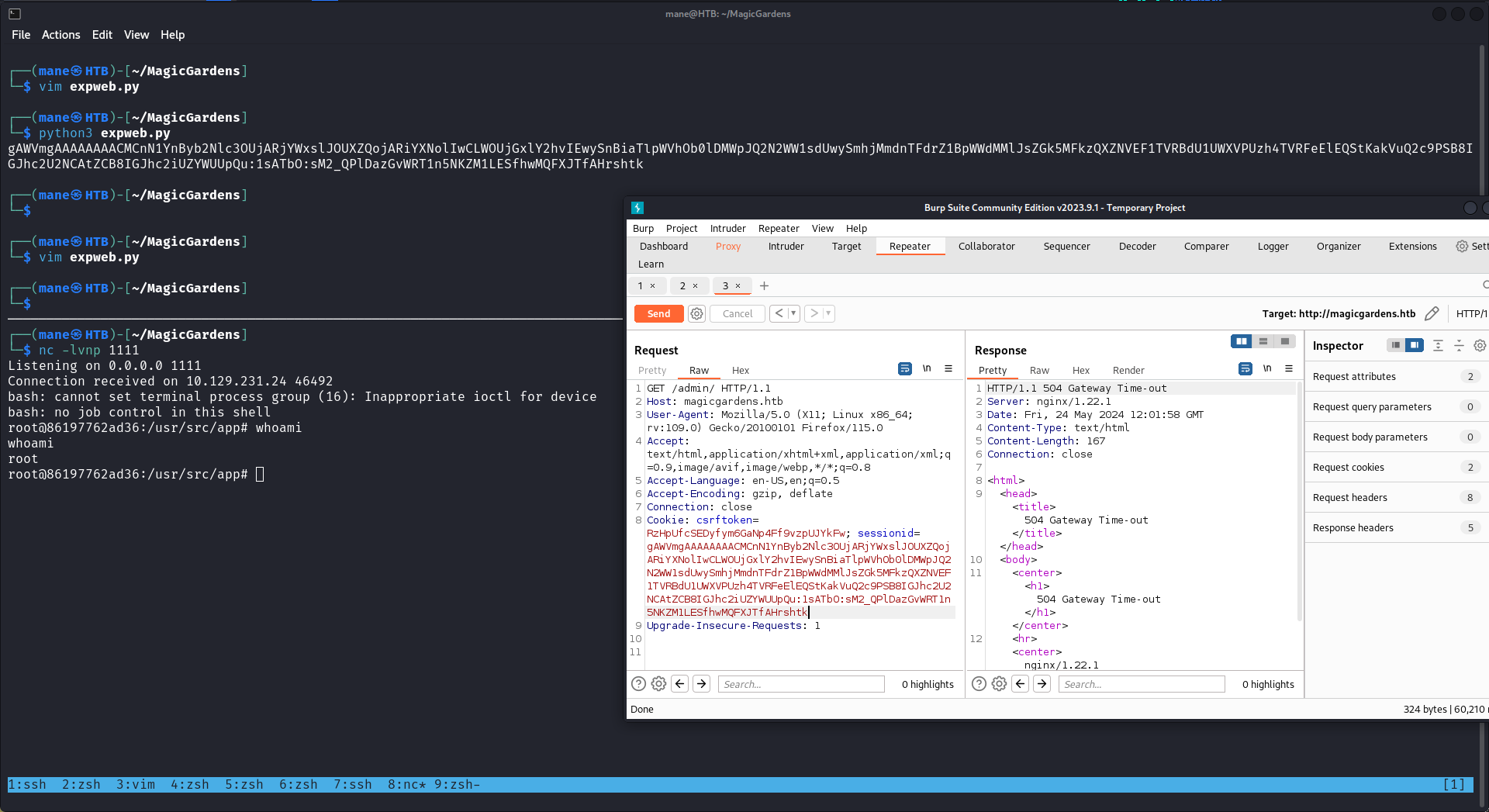The height and width of the screenshot is (812, 1489).
Task: Jump to next Response search match
Action: [x=1042, y=684]
